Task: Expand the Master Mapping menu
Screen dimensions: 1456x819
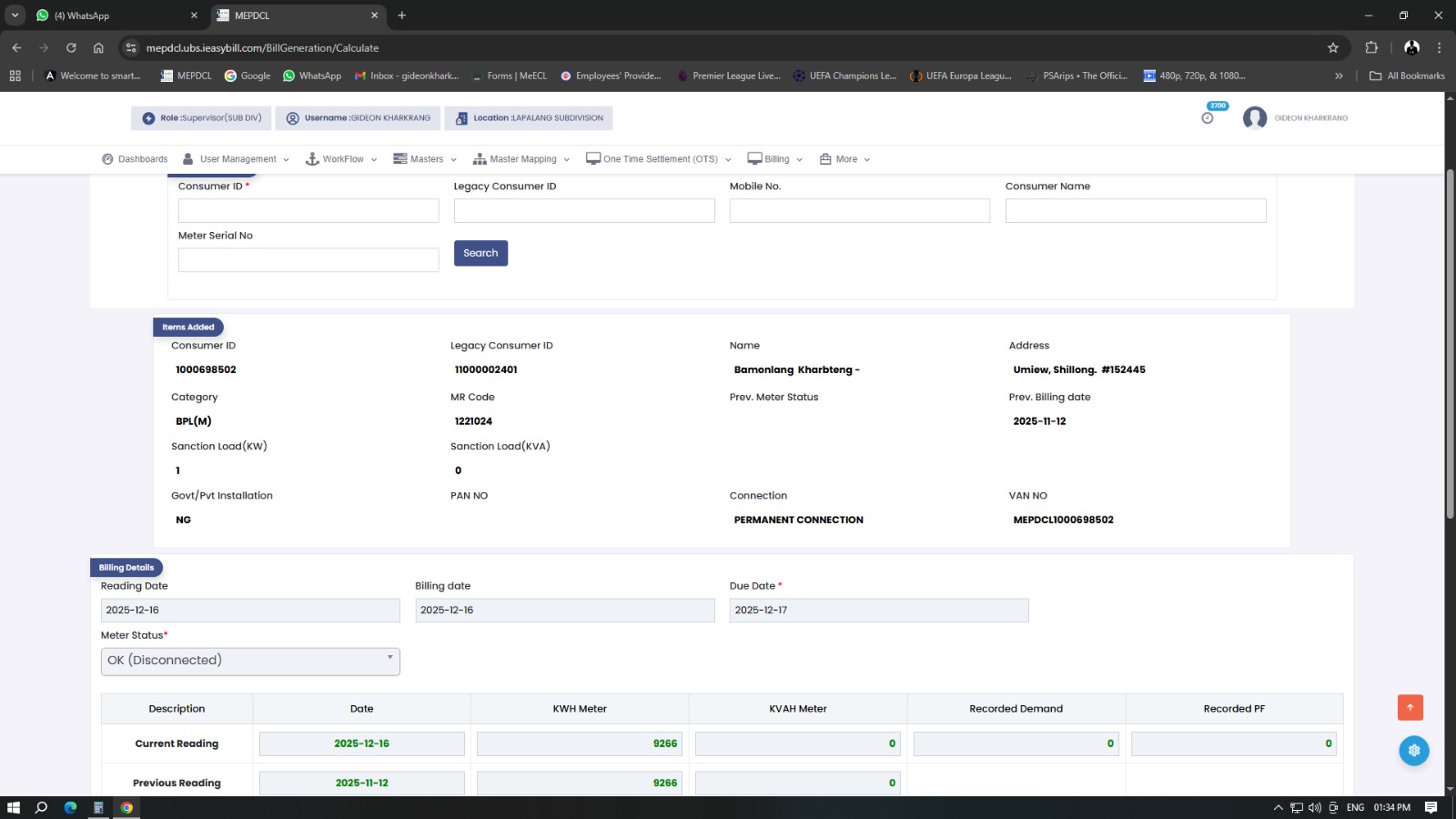Action: [521, 159]
